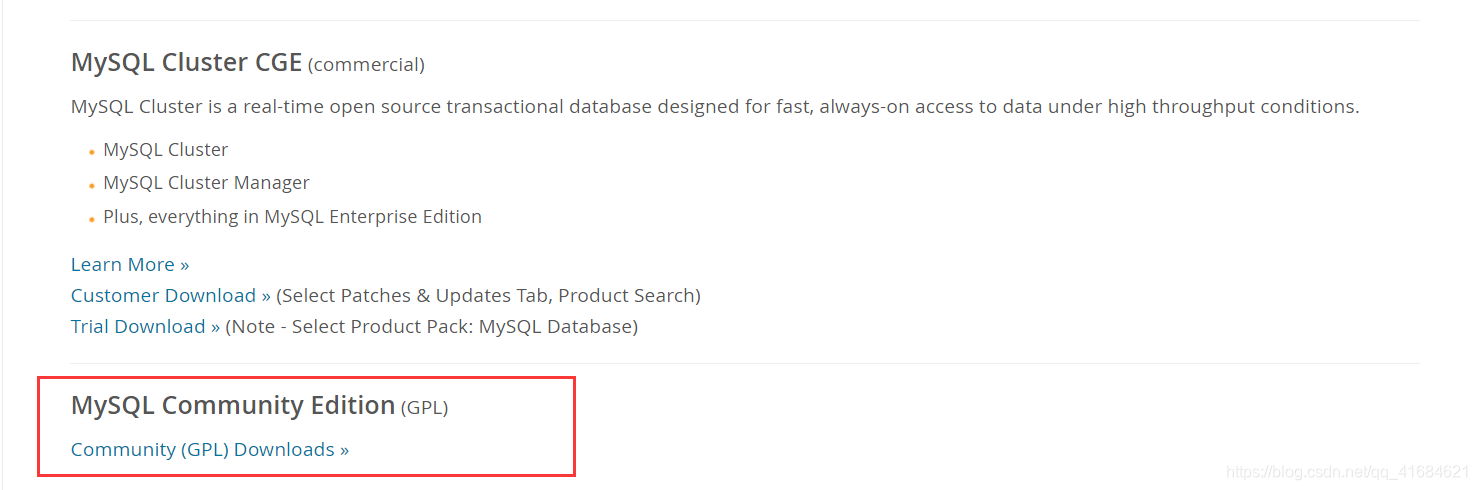This screenshot has height=490, width=1477.
Task: Click the orange bullet beside MySQL Cluster Manager
Action: [x=91, y=186]
